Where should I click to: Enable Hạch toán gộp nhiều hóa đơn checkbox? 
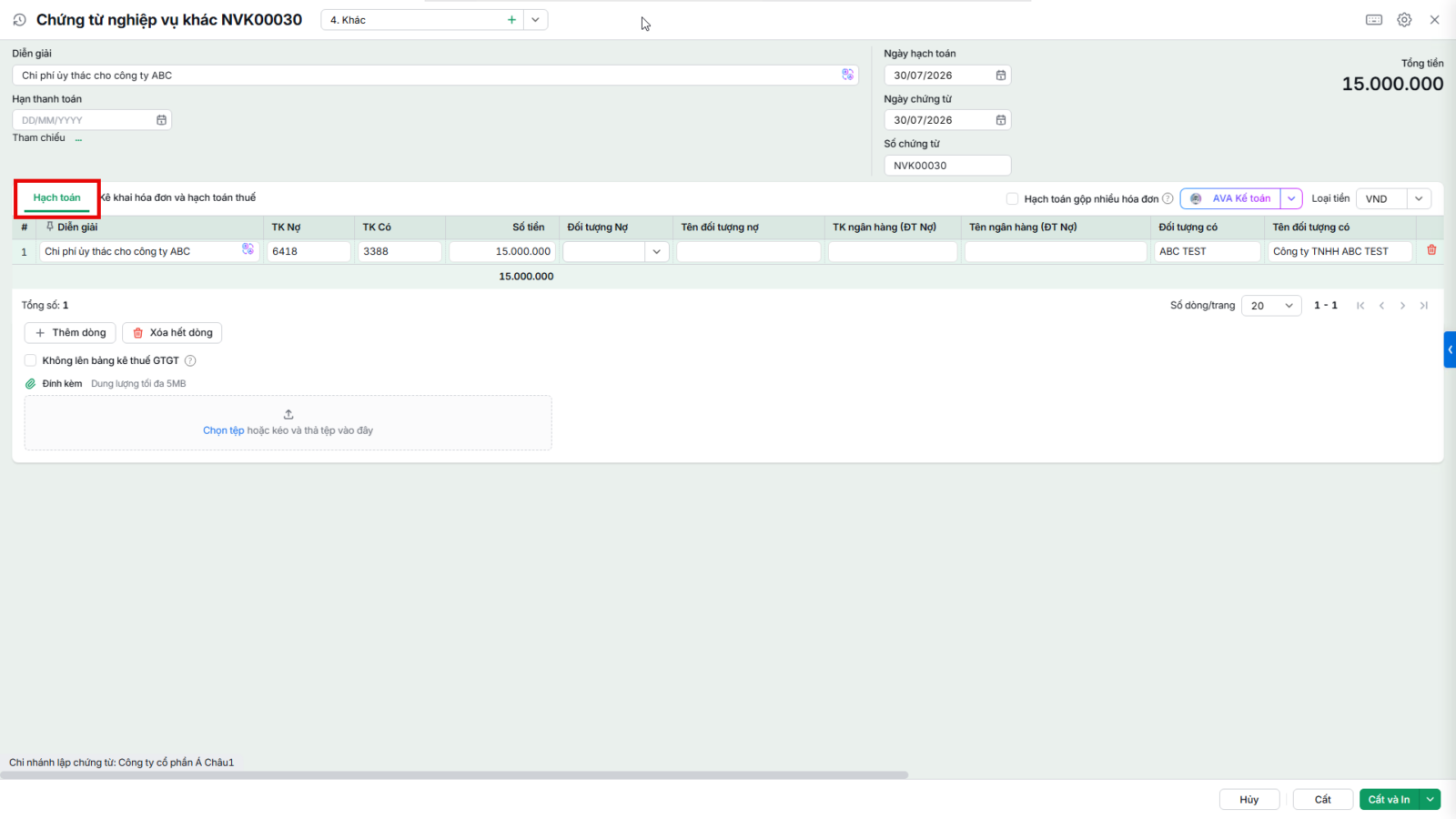click(1012, 198)
